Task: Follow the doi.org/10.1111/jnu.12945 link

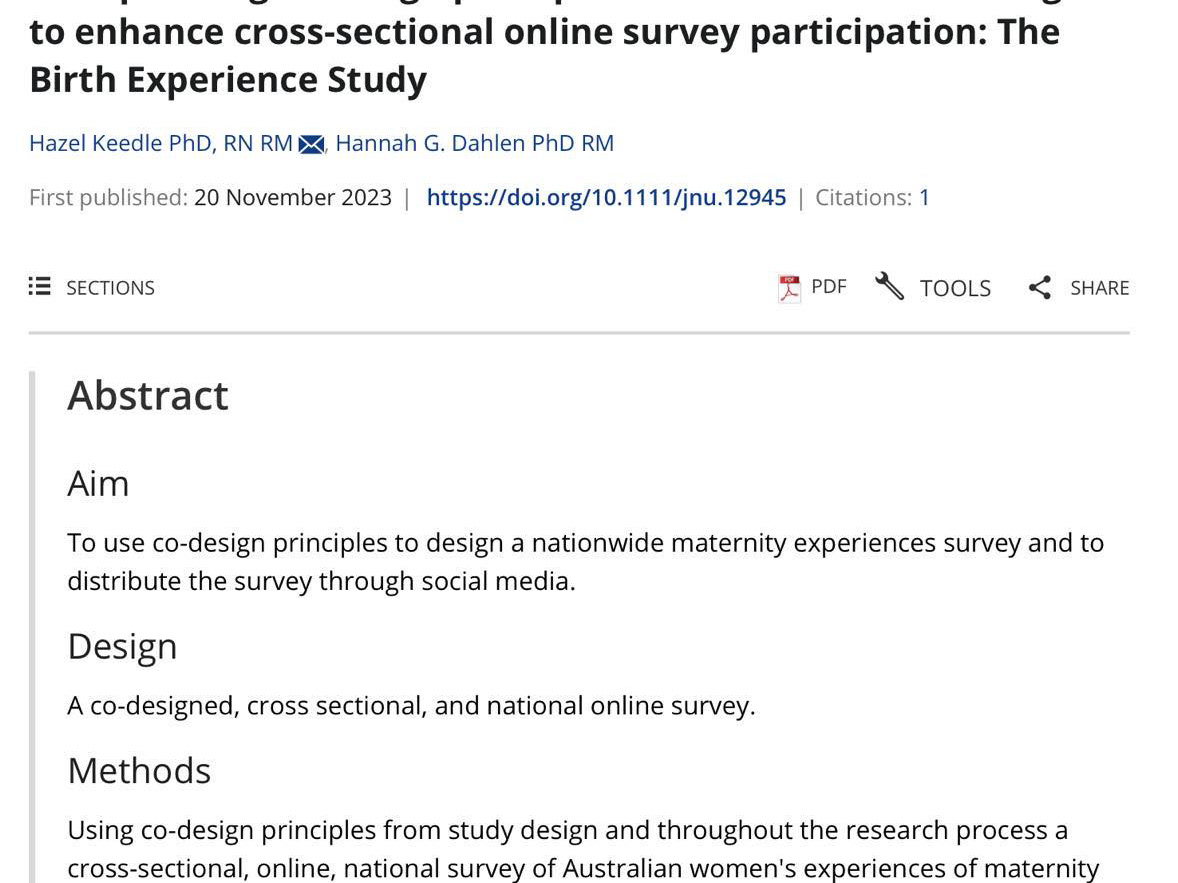Action: point(606,198)
